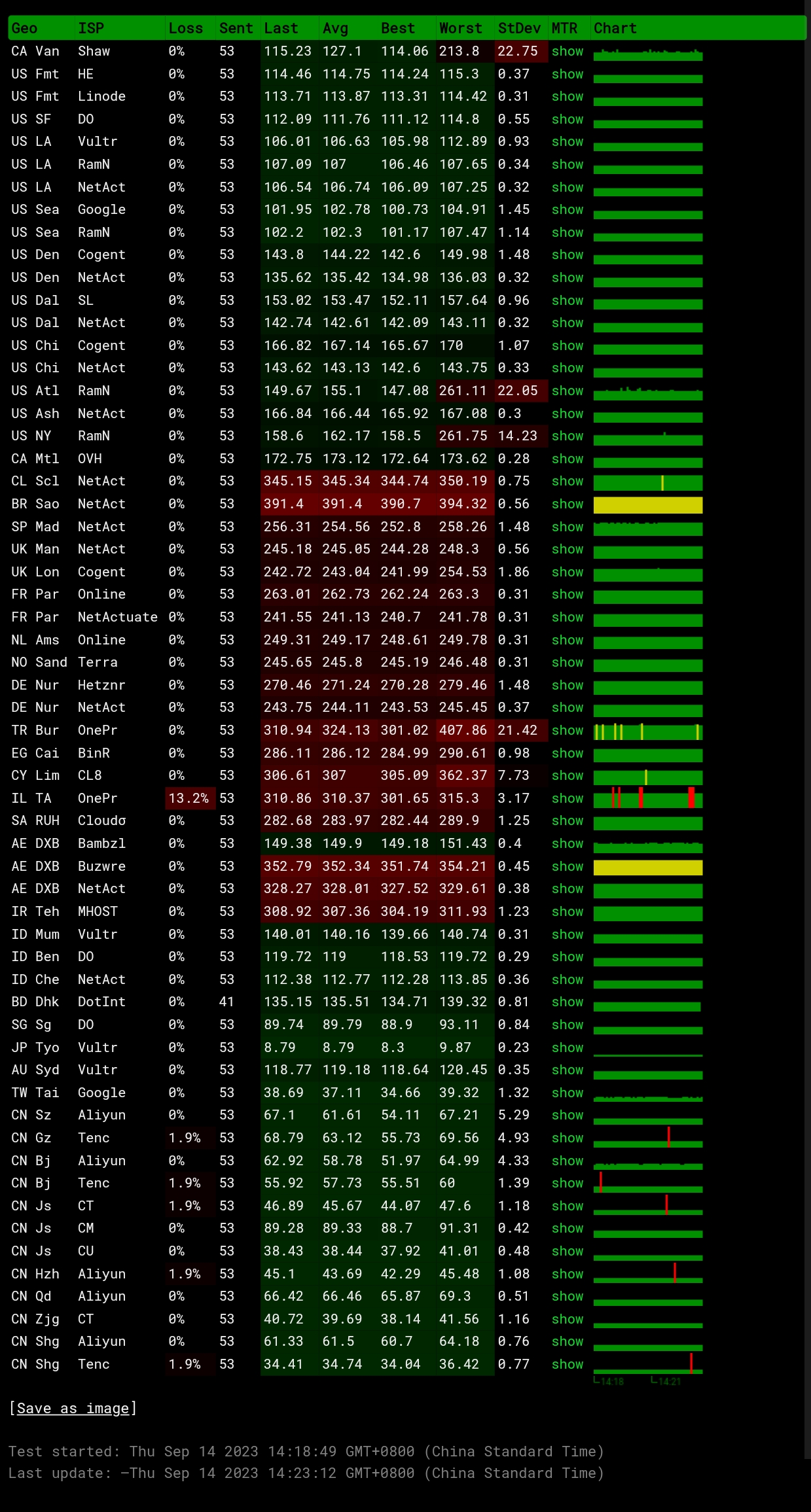Click the chart for CL Scl NetAct
Viewport: 811px width, 1512px height.
(x=648, y=483)
